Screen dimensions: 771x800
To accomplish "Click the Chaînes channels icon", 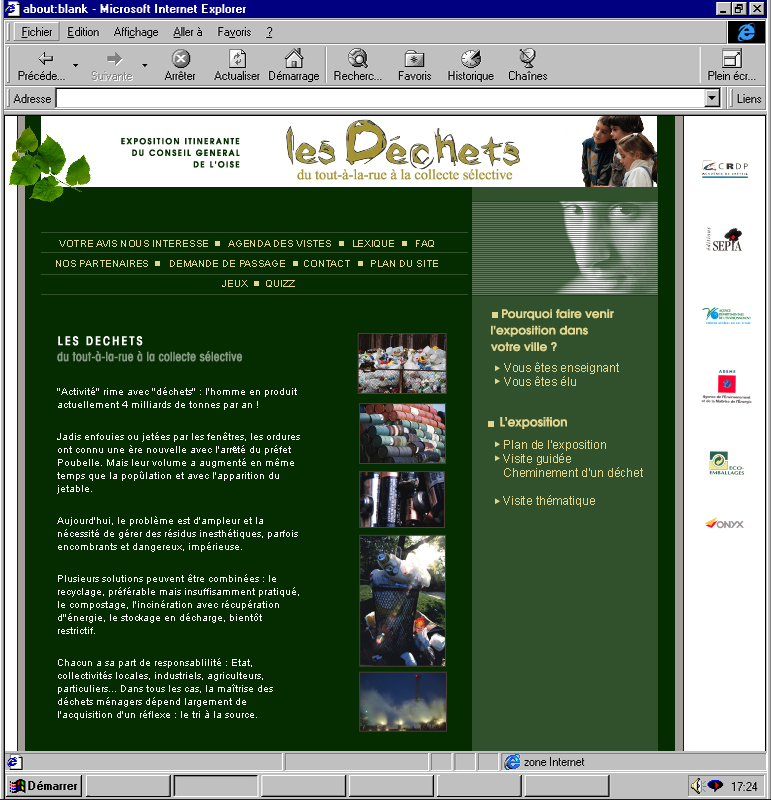I will click(527, 59).
